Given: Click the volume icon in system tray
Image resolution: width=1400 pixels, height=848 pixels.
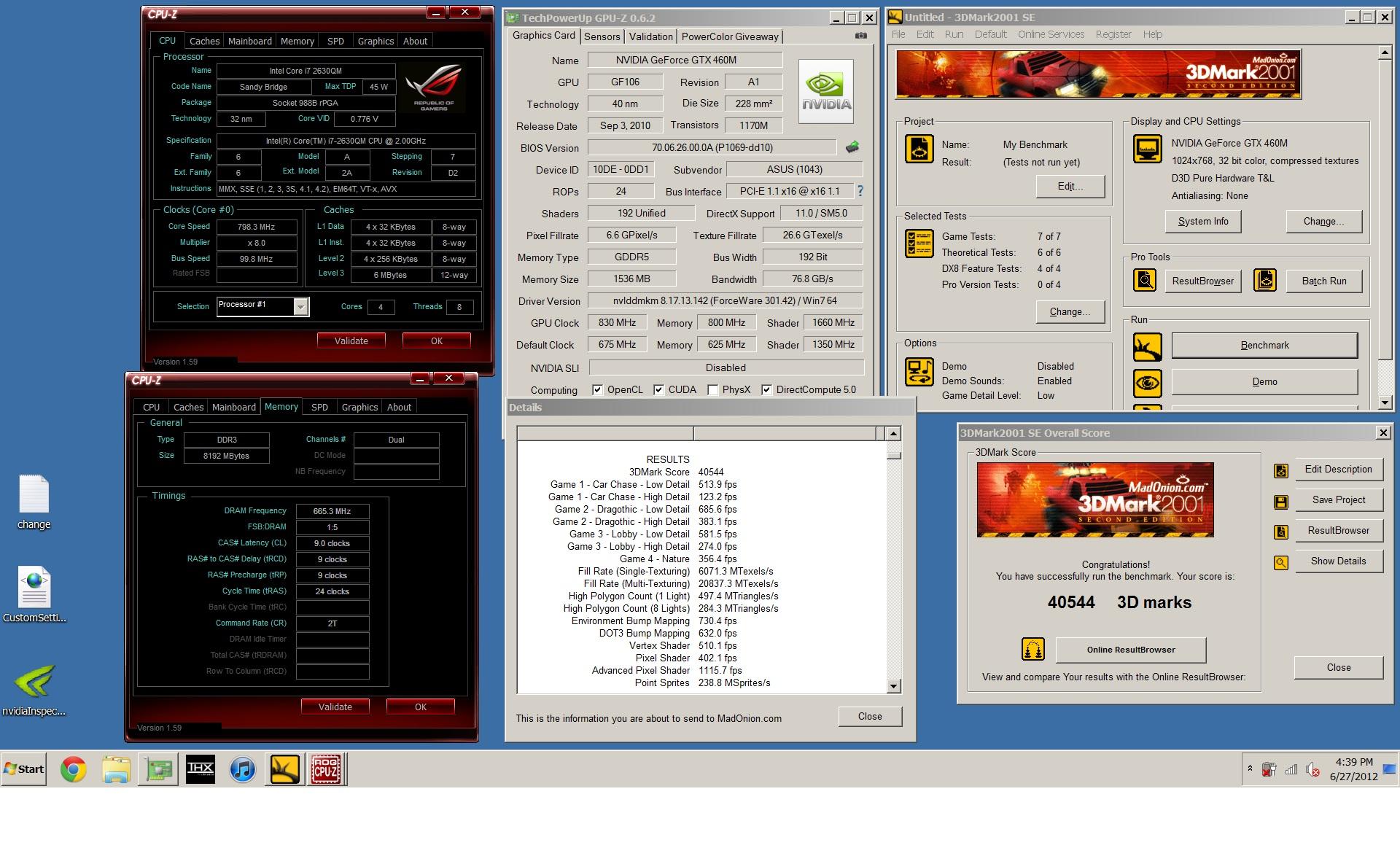Looking at the screenshot, I should tap(1312, 769).
